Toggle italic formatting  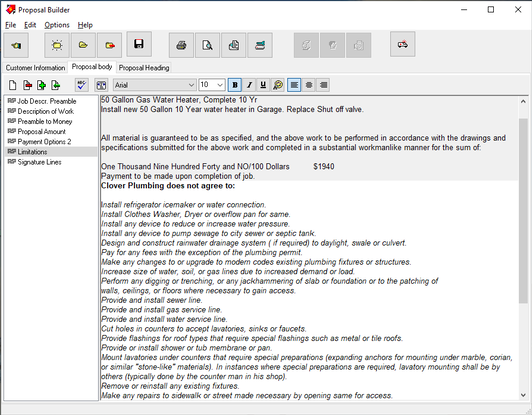[x=249, y=85]
